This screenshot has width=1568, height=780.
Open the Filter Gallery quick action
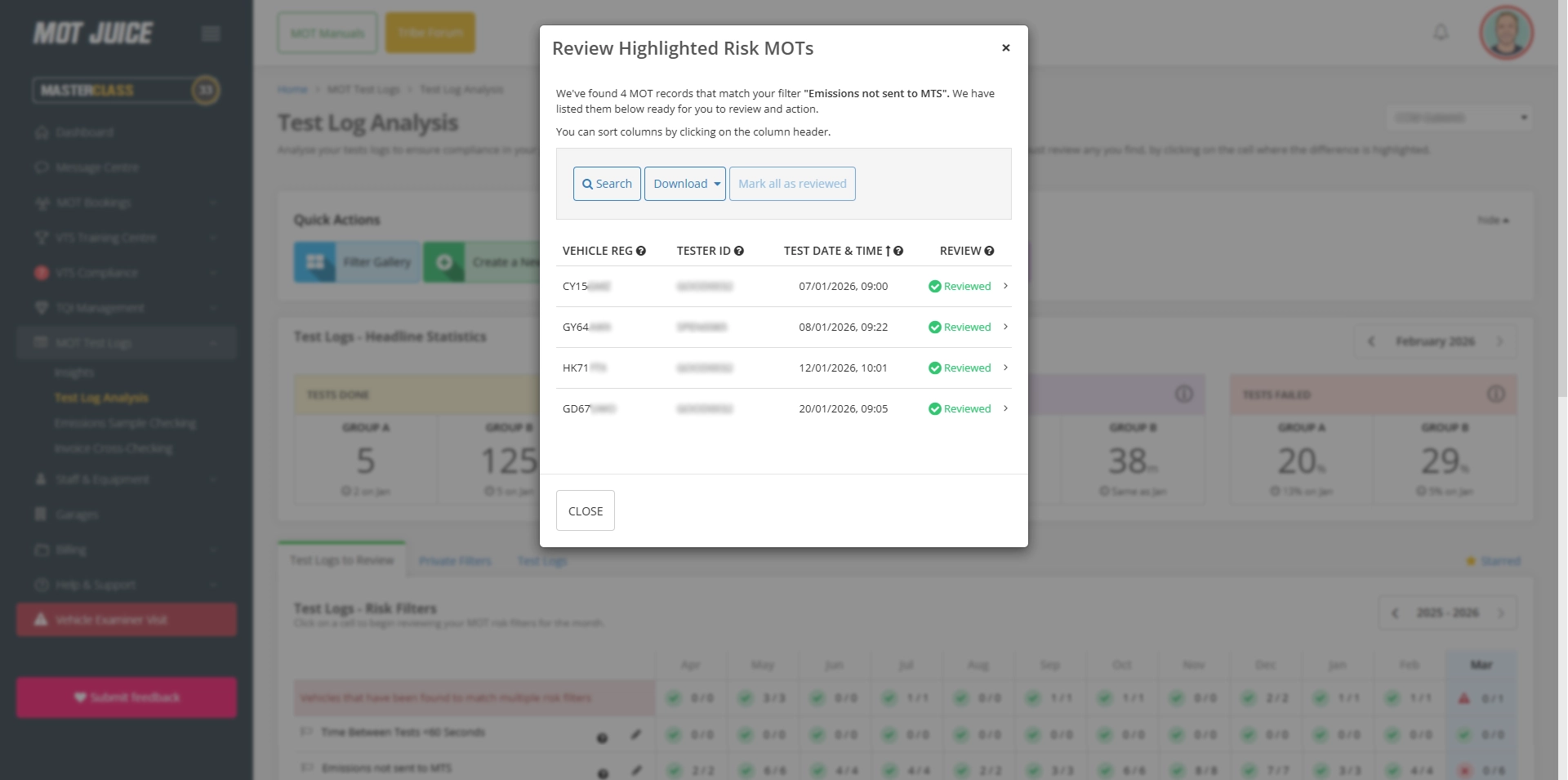point(357,262)
